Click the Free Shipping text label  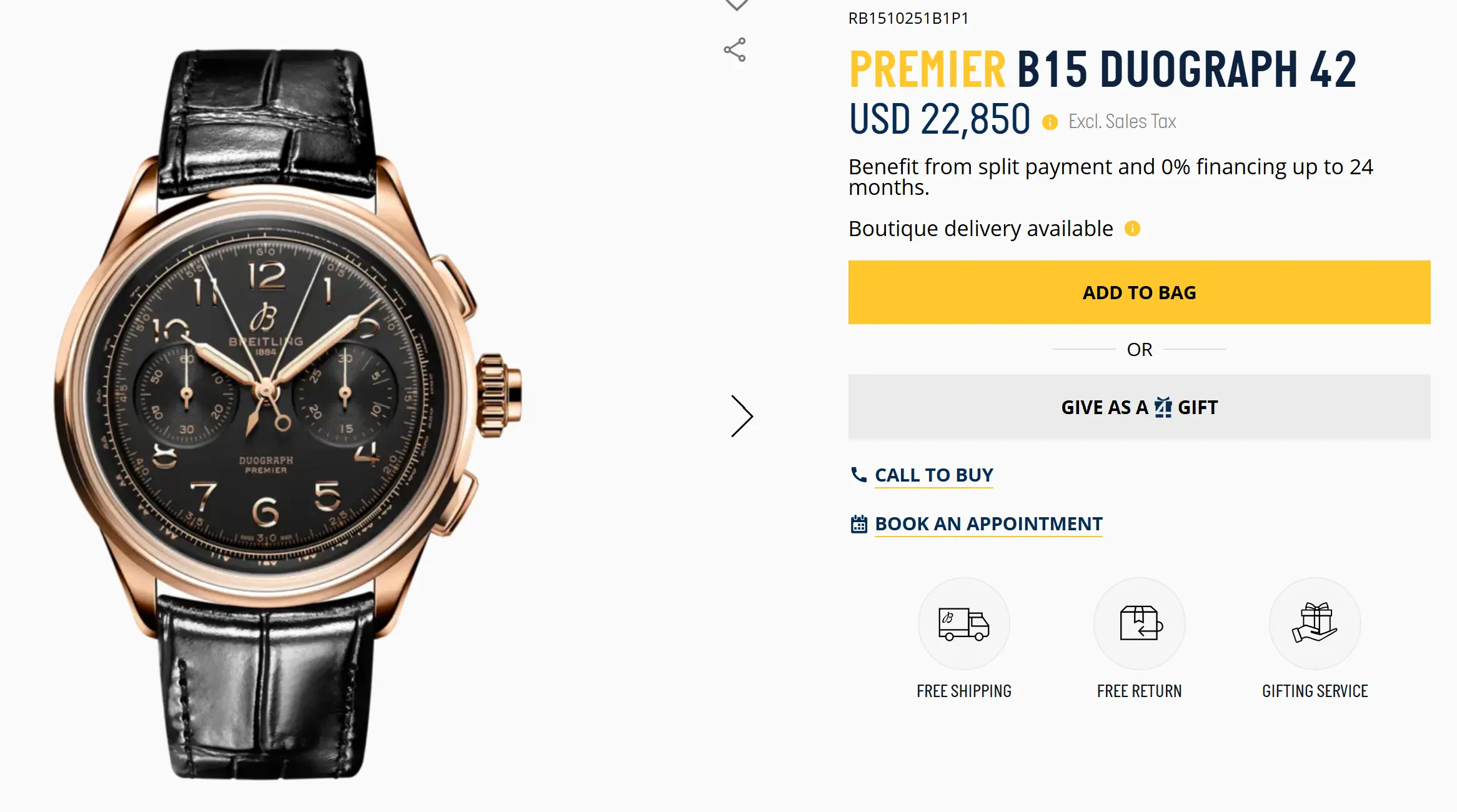pos(963,691)
